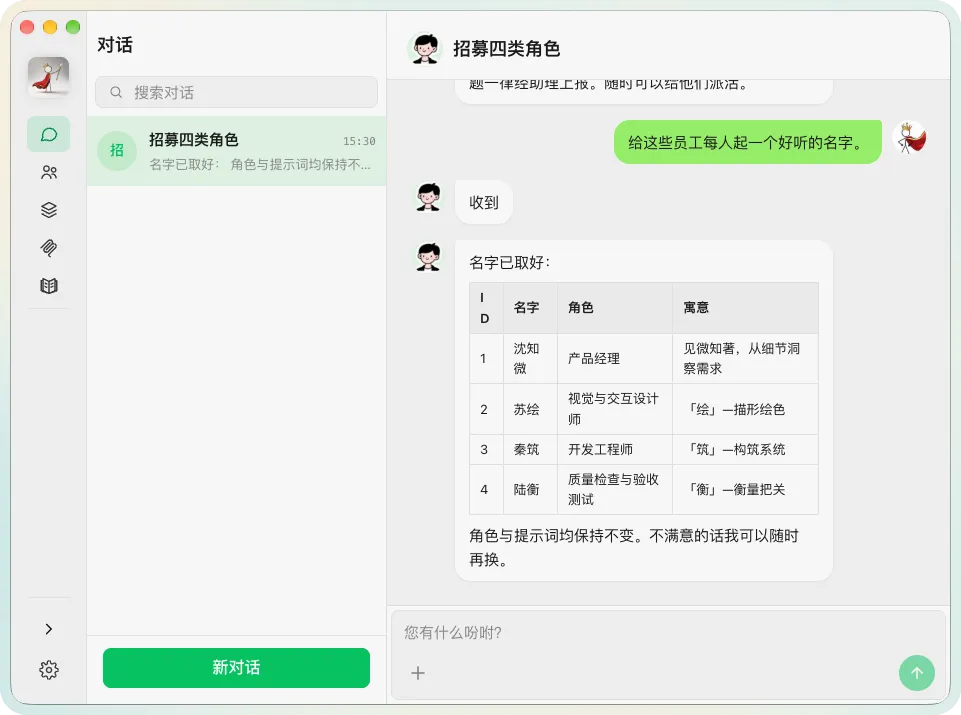Viewport: 961px width, 715px height.
Task: Expand the sidebar with chevron arrow
Action: pyautogui.click(x=48, y=629)
